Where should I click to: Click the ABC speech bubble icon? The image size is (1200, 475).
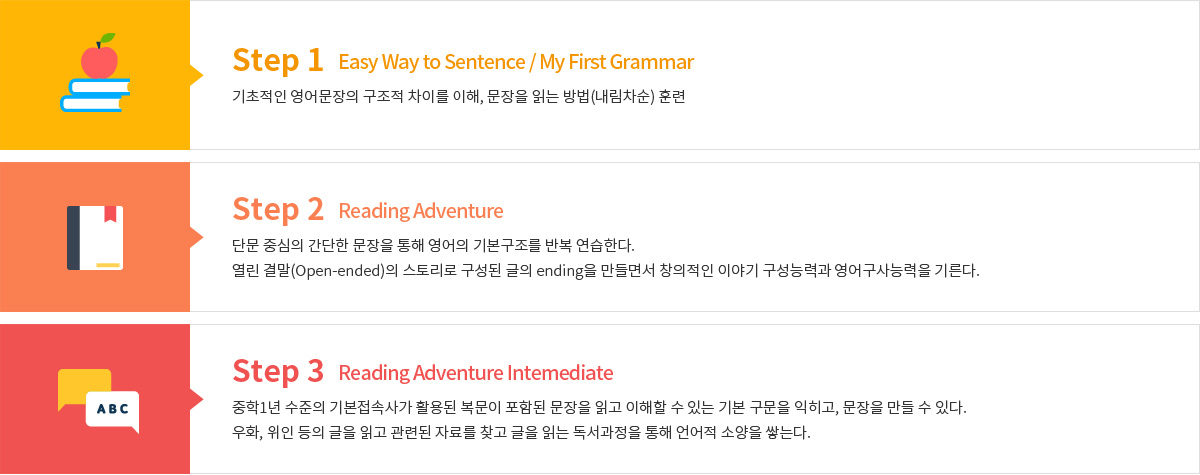(x=98, y=400)
